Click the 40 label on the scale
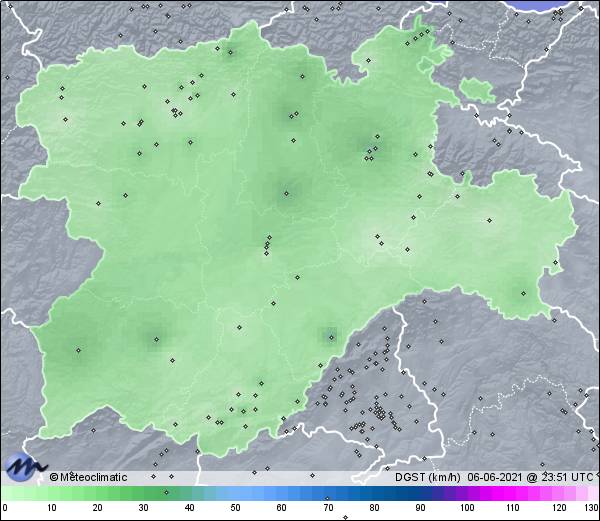 pos(189,508)
